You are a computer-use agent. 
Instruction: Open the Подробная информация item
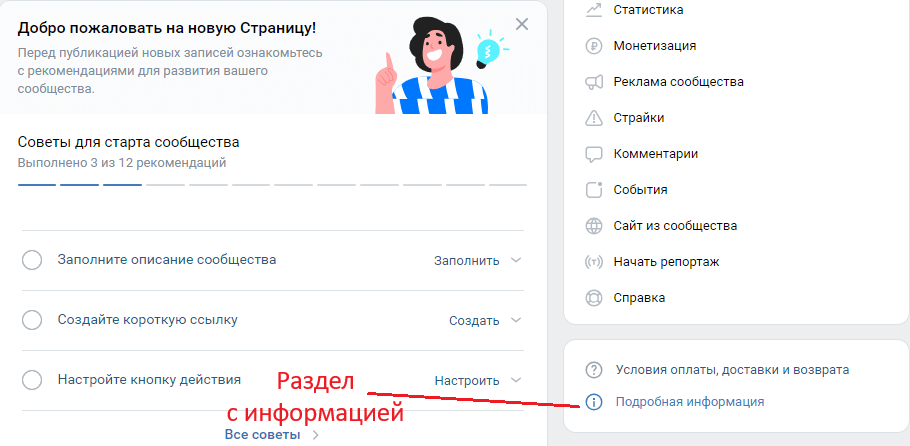click(690, 401)
